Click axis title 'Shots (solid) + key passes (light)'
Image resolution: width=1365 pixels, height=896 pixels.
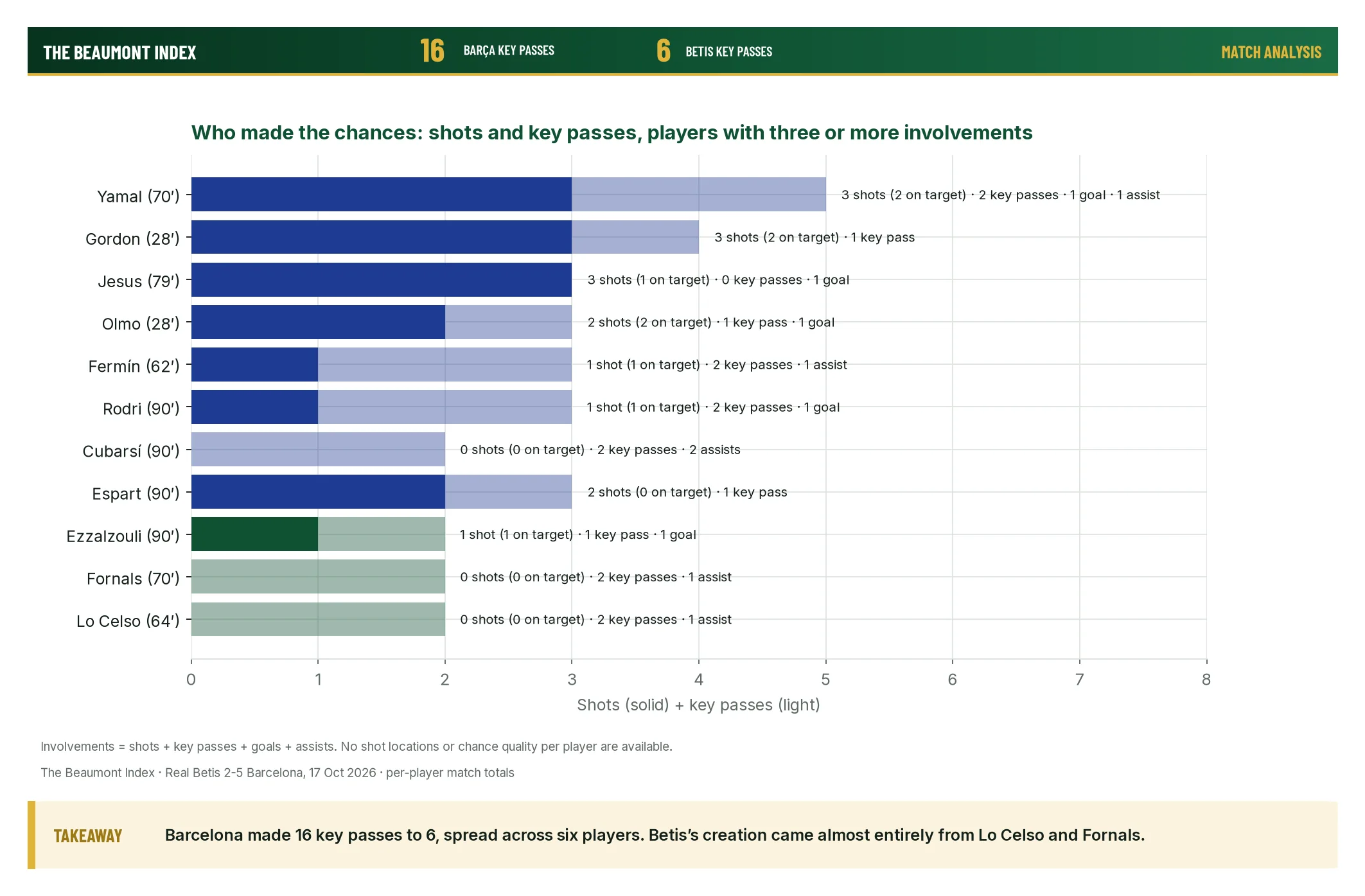[698, 705]
